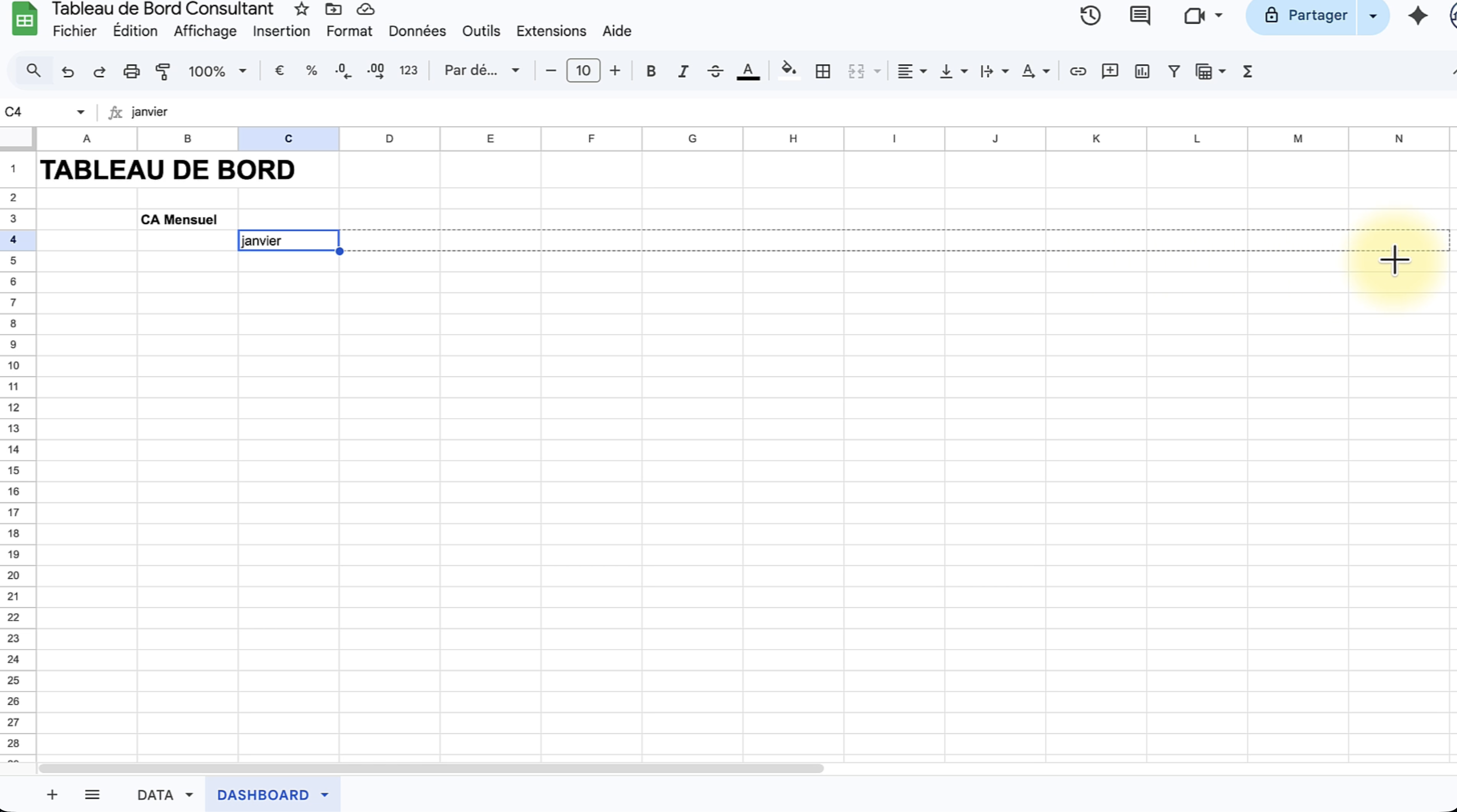Open functions sigma icon

coord(1247,71)
